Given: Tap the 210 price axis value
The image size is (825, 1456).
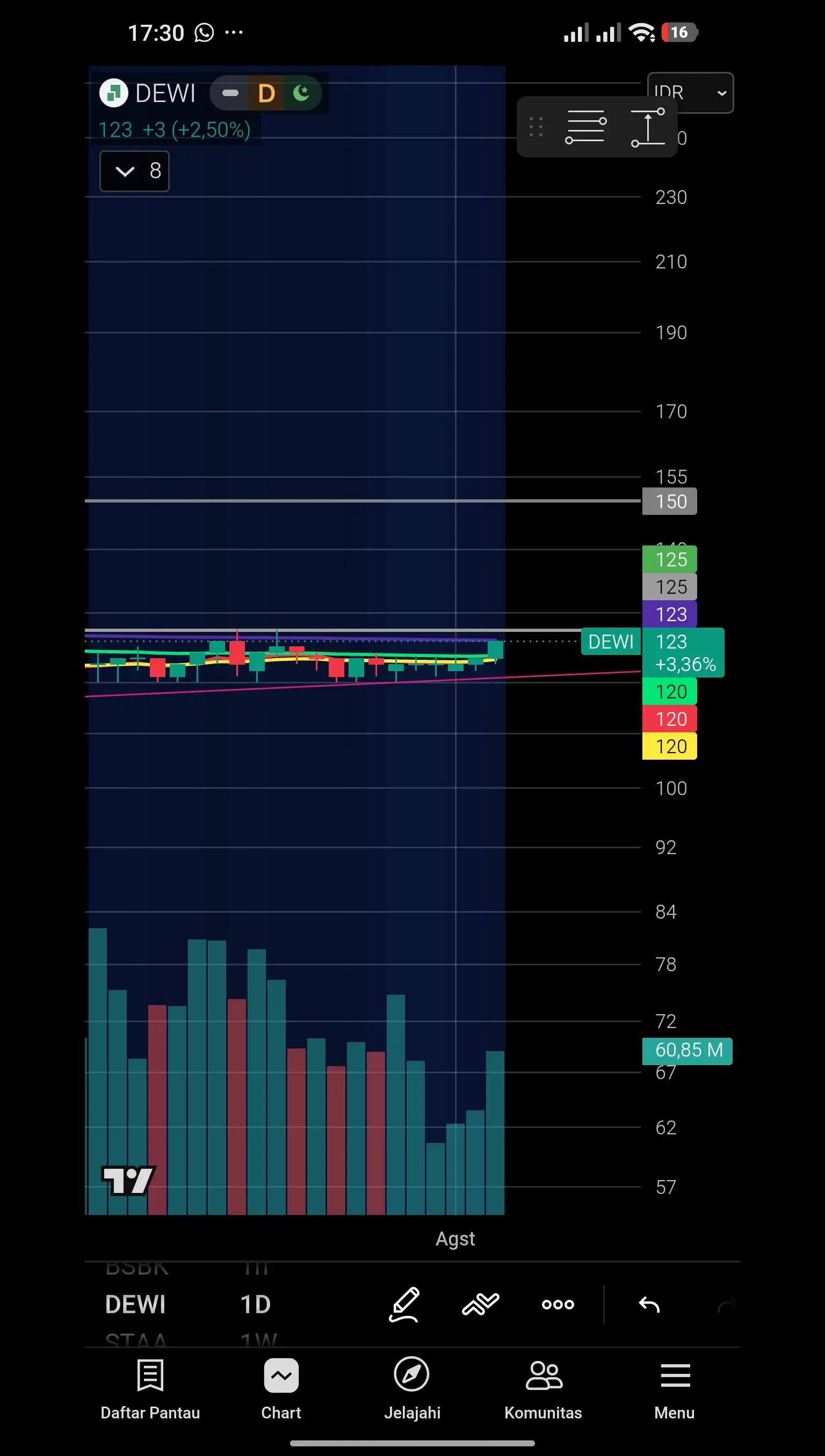Looking at the screenshot, I should coord(671,261).
